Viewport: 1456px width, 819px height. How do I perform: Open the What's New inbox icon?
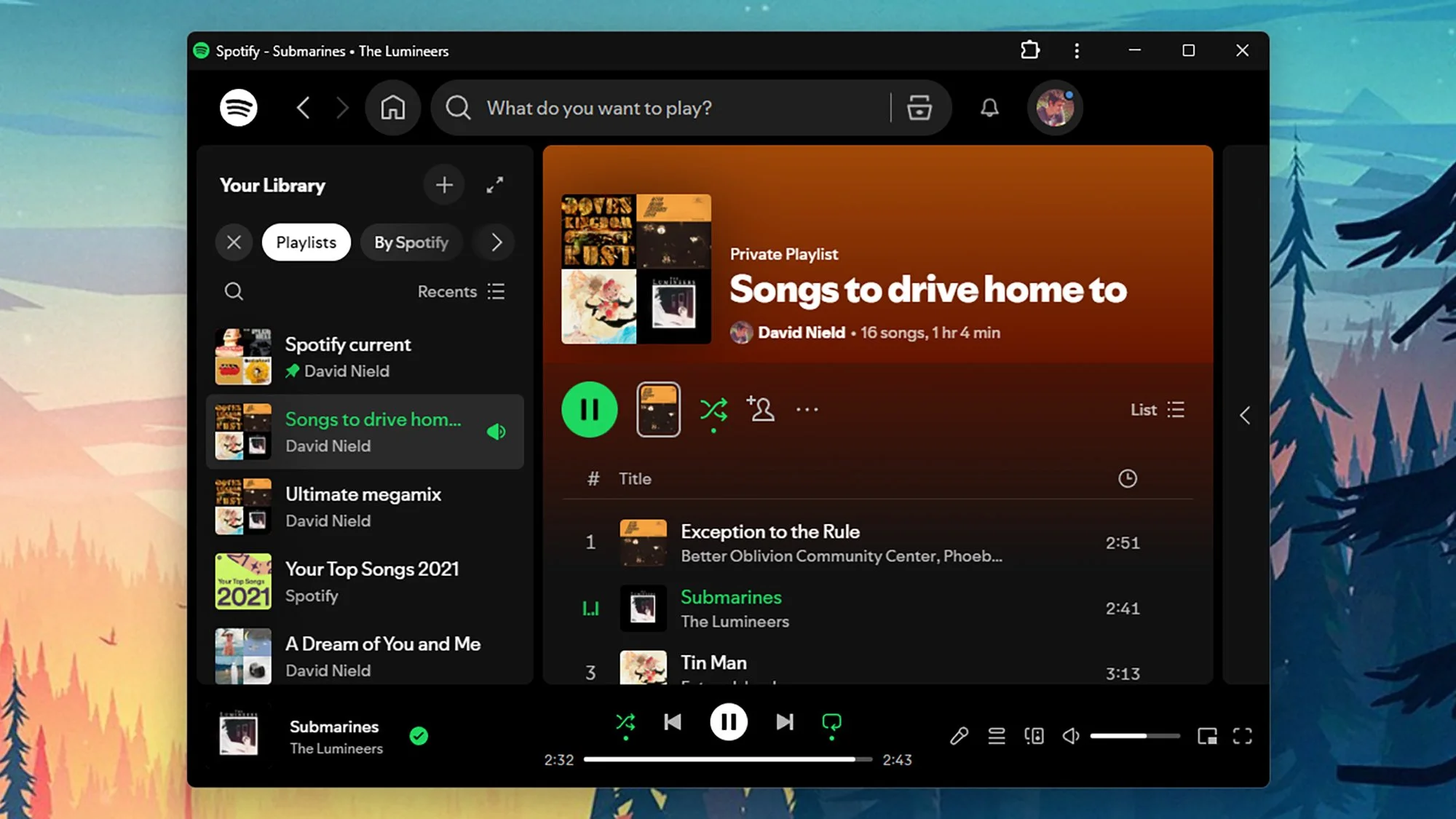(919, 107)
